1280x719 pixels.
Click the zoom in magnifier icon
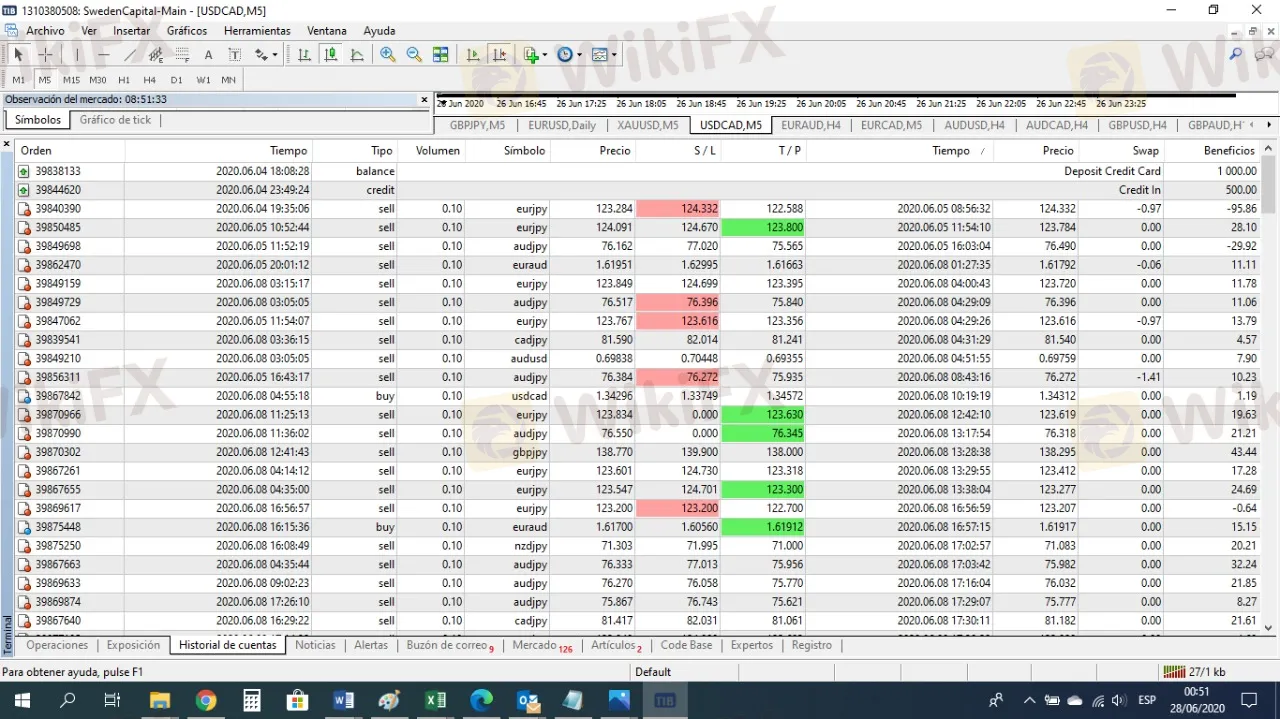[388, 55]
